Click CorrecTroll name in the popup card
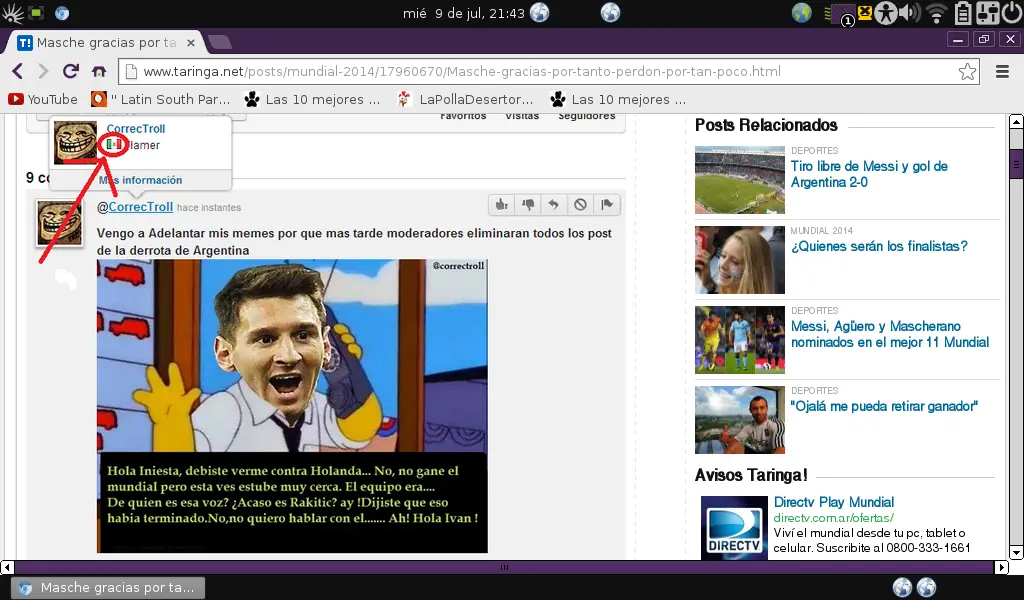 tap(136, 129)
